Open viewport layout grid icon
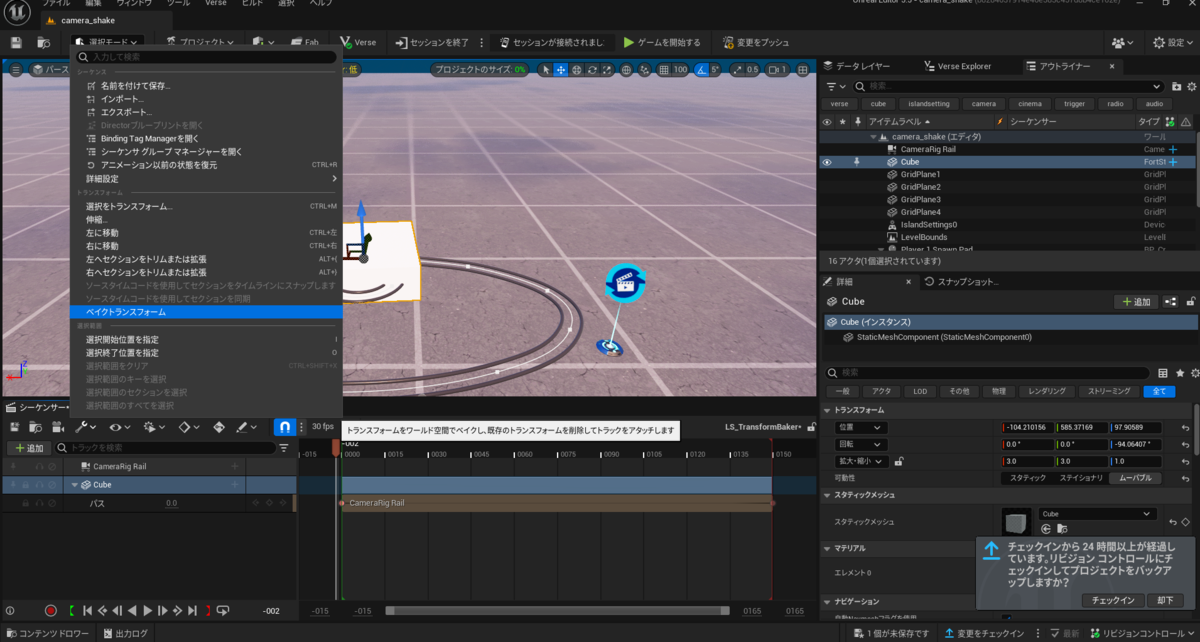This screenshot has width=1200, height=642. click(802, 70)
